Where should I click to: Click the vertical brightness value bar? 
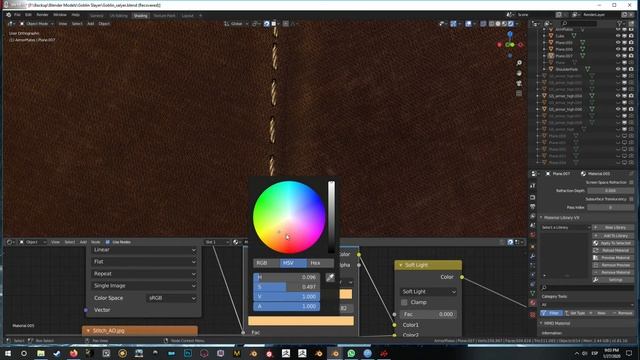pyautogui.click(x=331, y=217)
